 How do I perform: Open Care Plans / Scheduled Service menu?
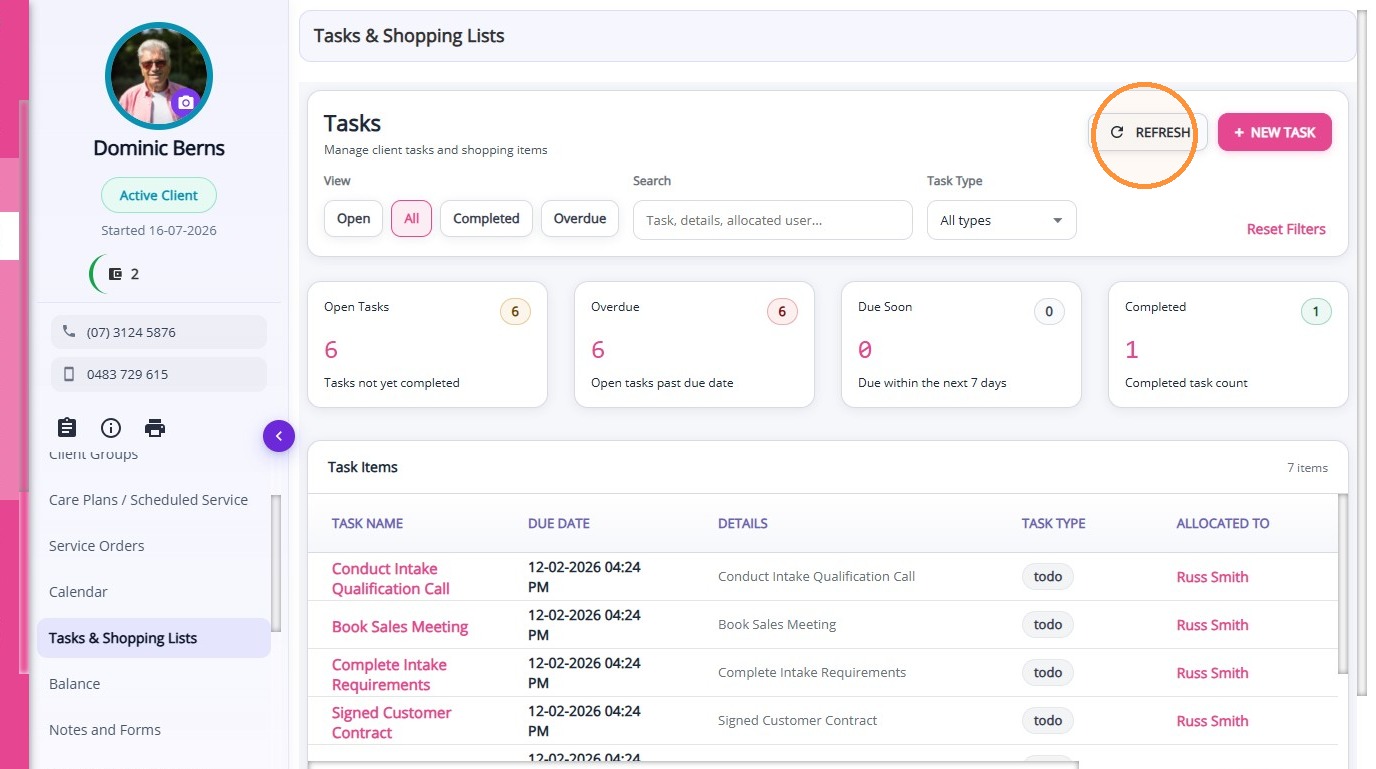pyautogui.click(x=148, y=500)
